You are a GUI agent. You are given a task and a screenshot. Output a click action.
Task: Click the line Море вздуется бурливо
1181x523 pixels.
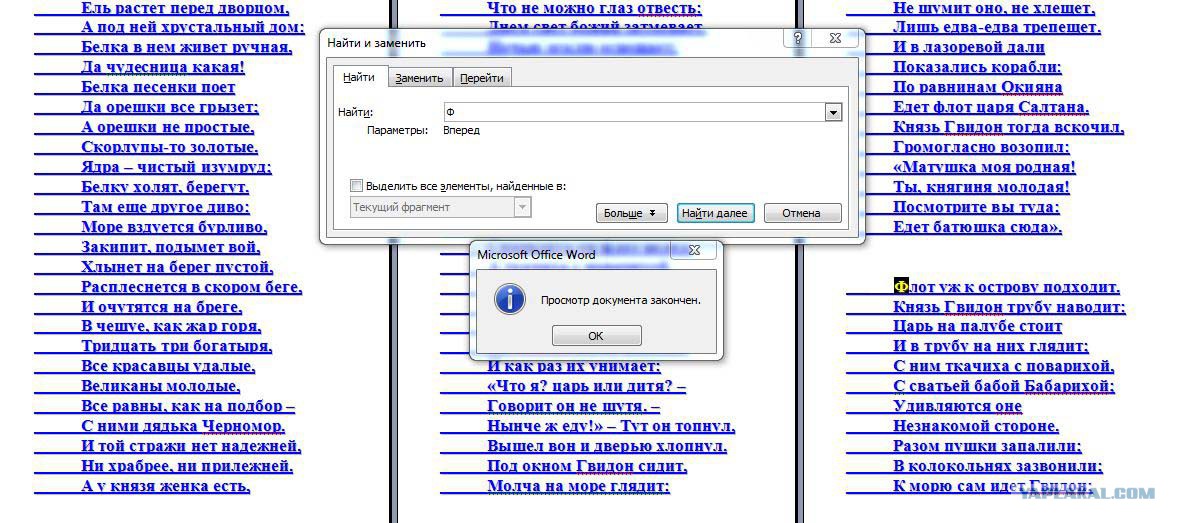pyautogui.click(x=174, y=227)
